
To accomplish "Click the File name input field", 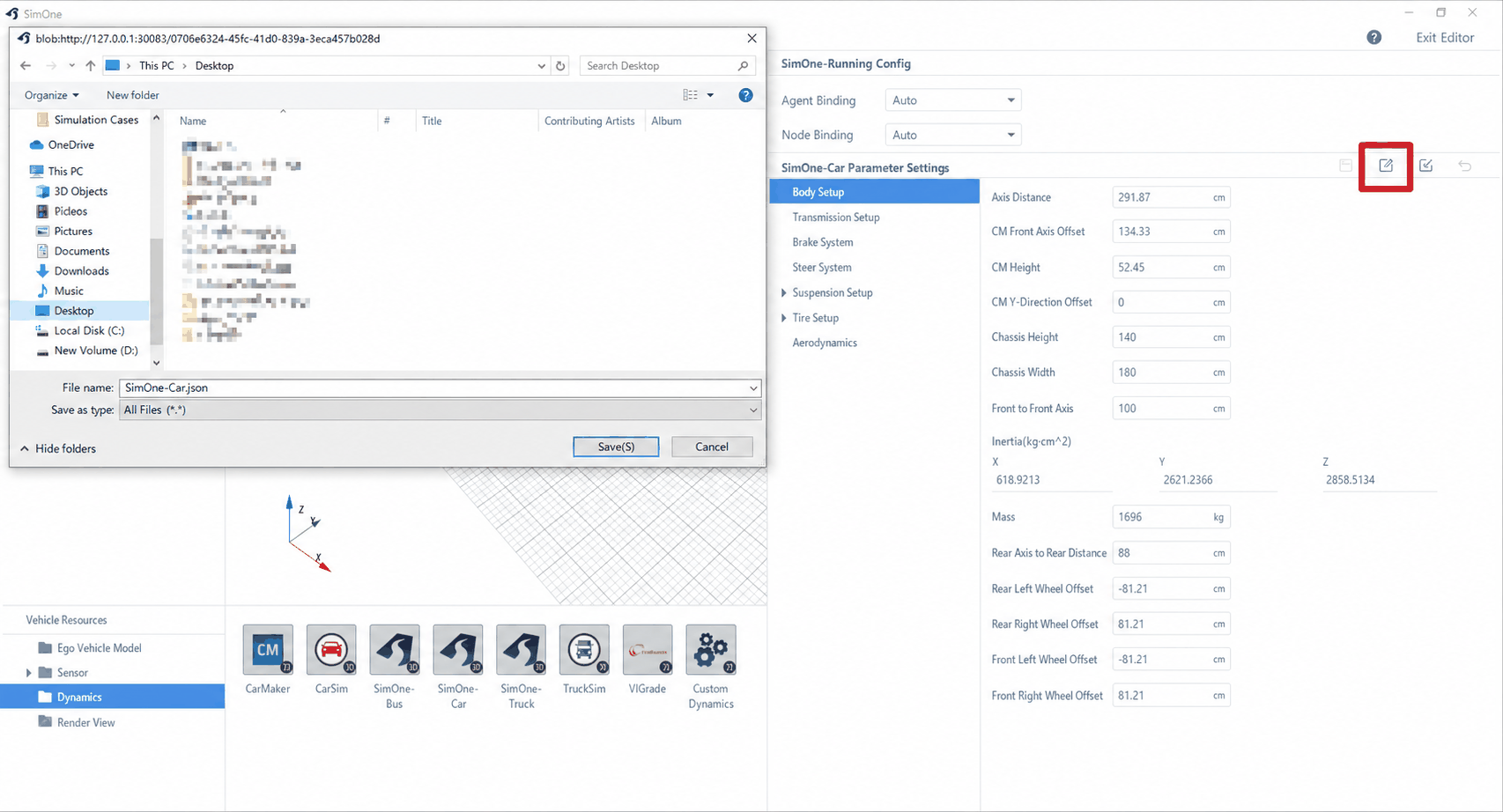I will [x=440, y=388].
